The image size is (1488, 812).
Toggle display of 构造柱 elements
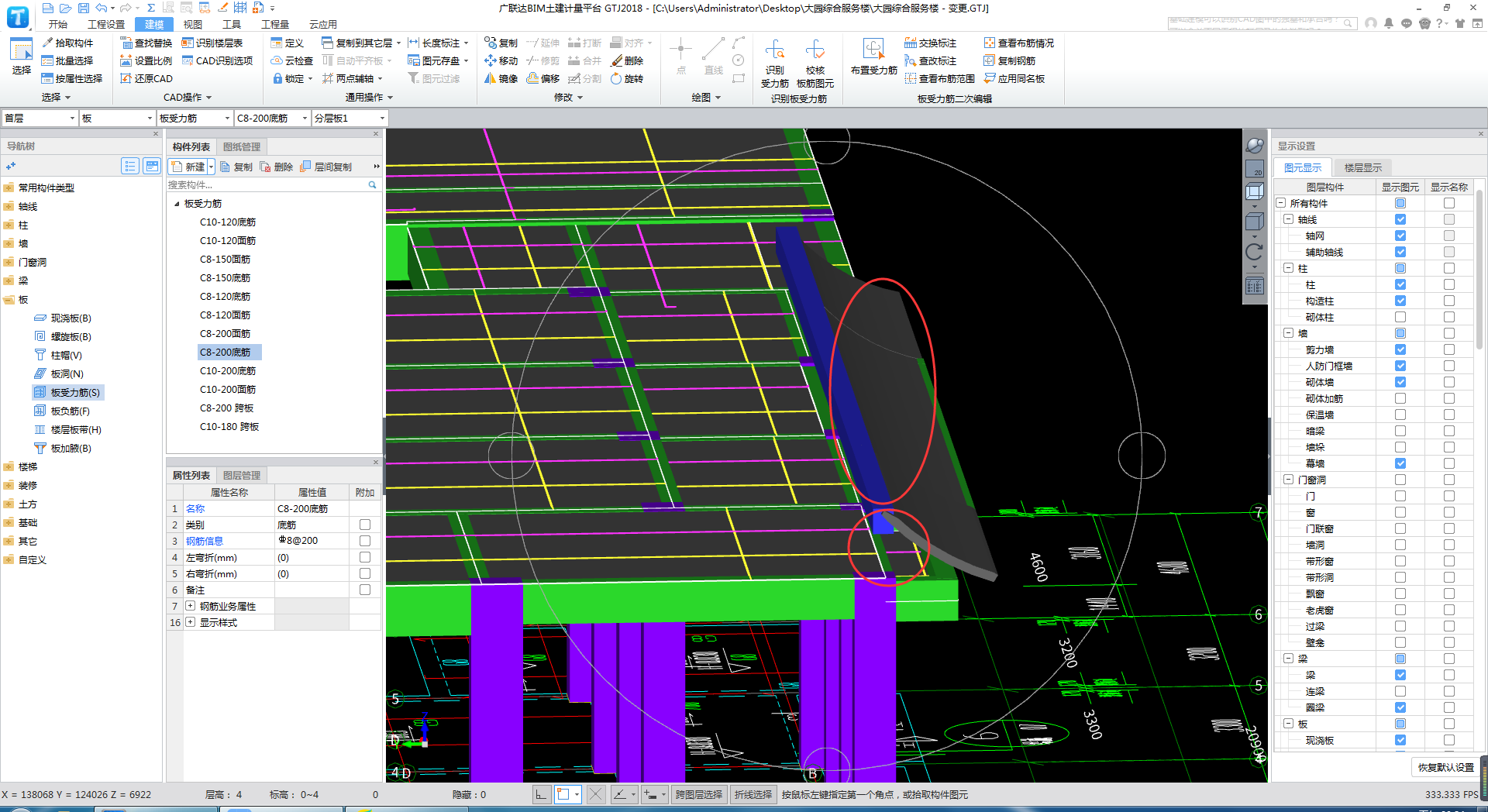tap(1400, 301)
